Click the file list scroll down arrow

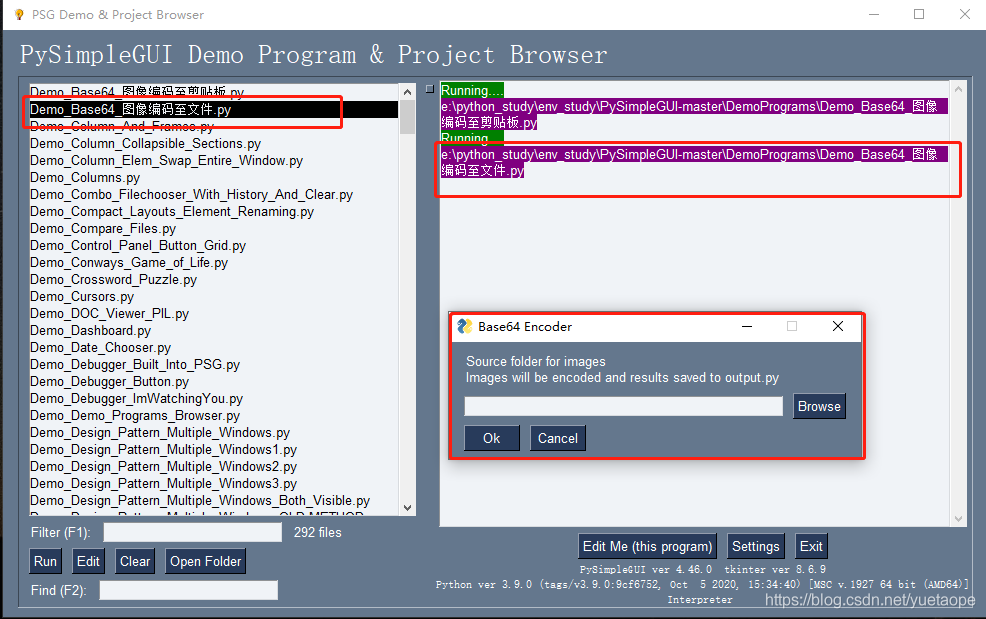coord(407,508)
